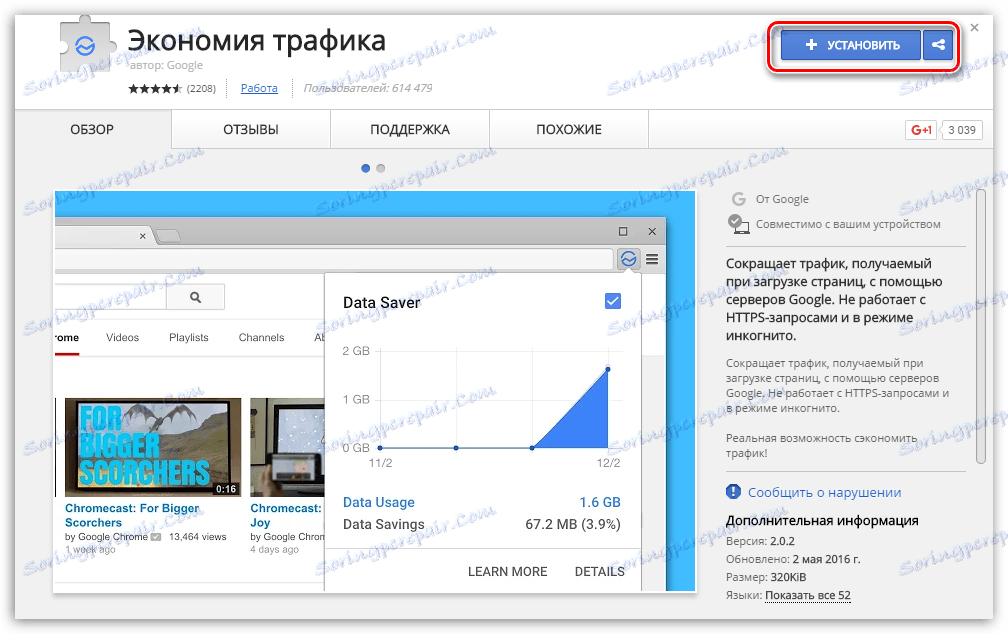This screenshot has width=1008, height=634.
Task: Click the device compatibility check icon
Action: pos(738,224)
